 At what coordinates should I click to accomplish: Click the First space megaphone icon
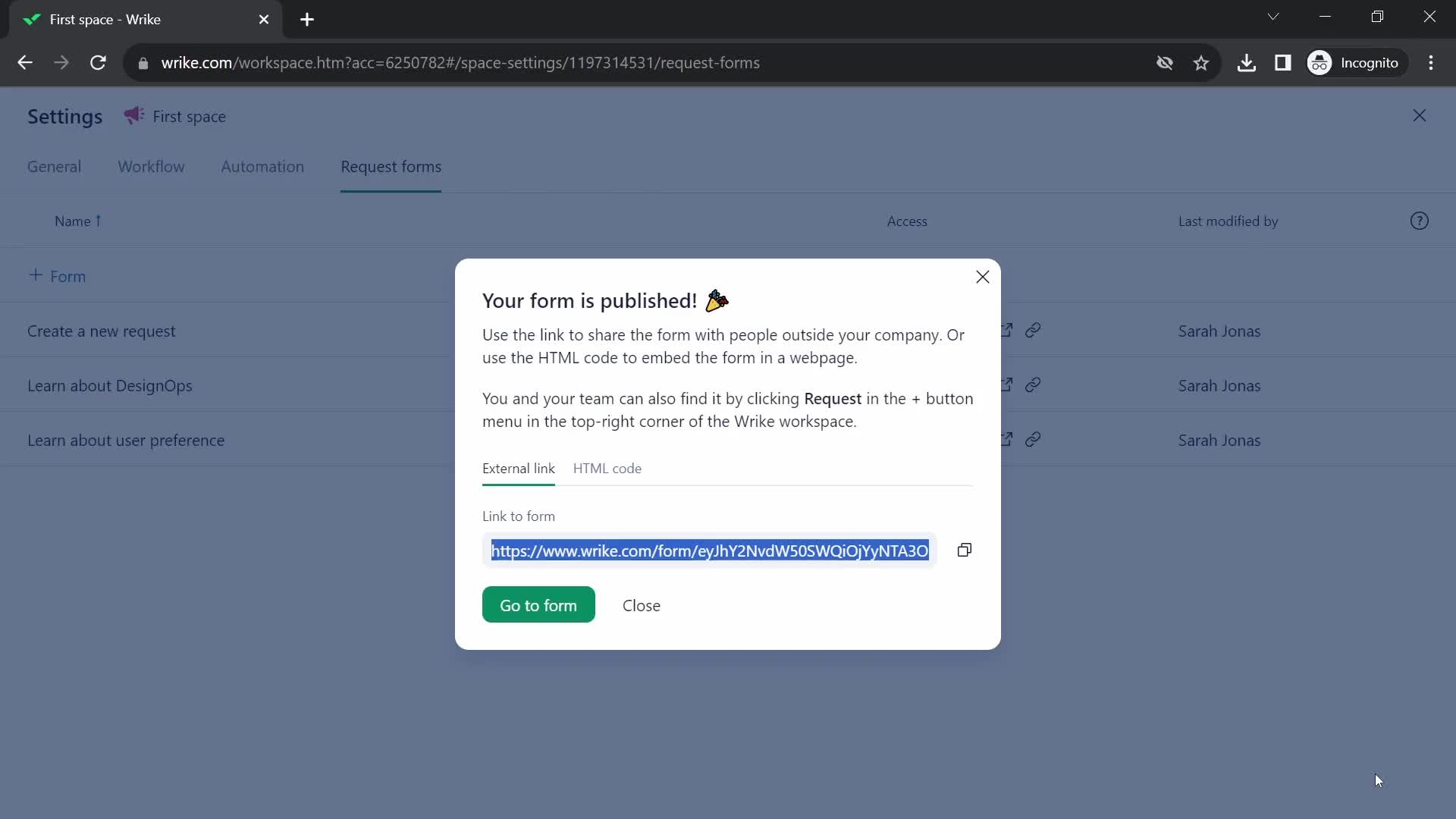pyautogui.click(x=133, y=115)
